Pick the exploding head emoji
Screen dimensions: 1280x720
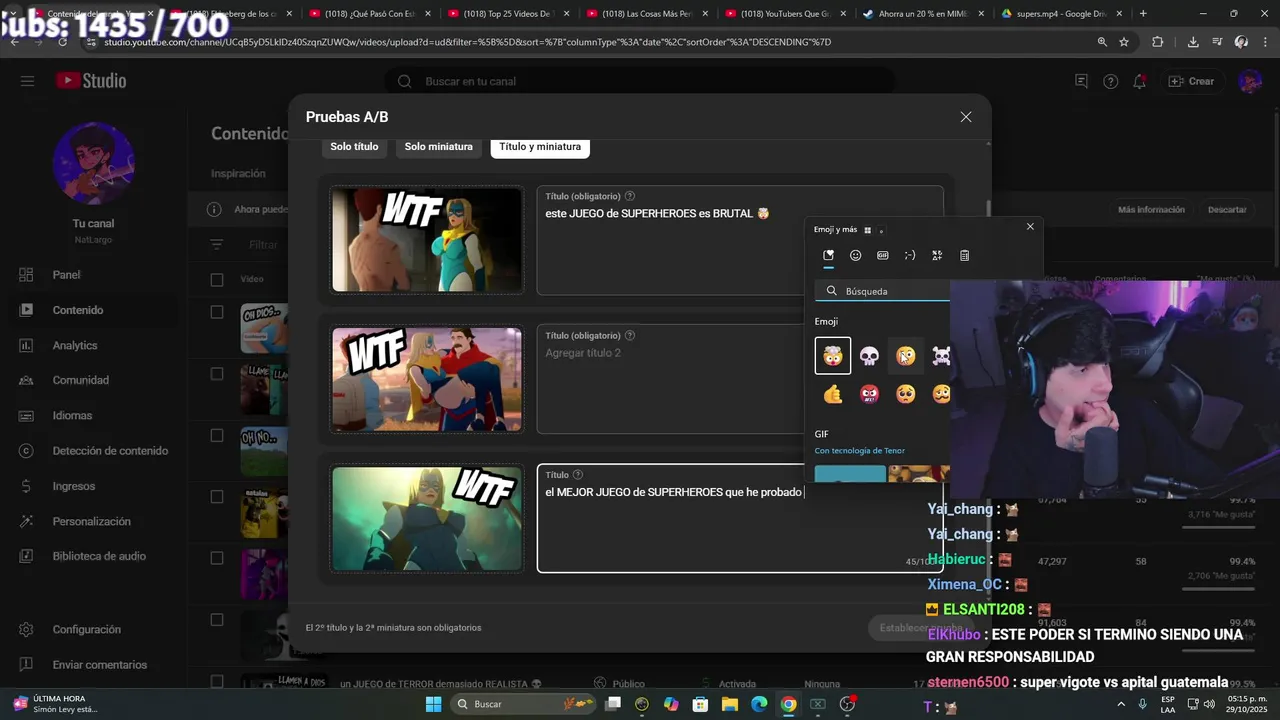[x=833, y=356]
